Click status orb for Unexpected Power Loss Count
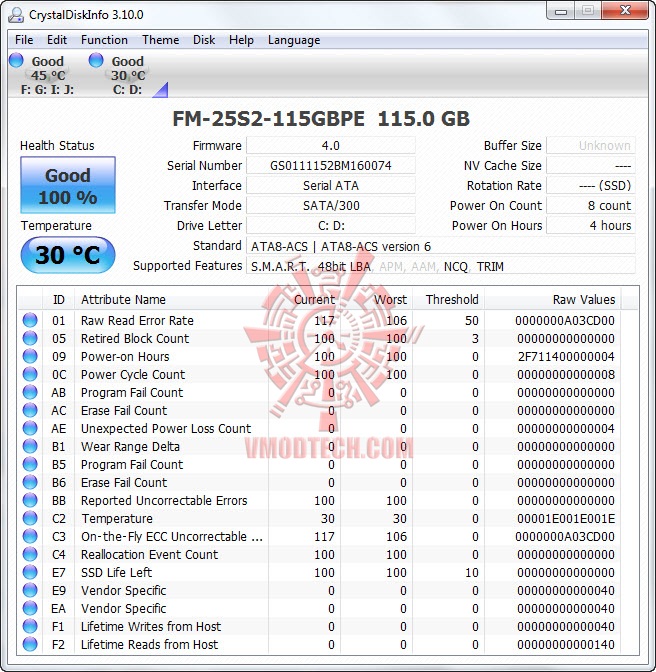The image size is (656, 672). tap(30, 428)
